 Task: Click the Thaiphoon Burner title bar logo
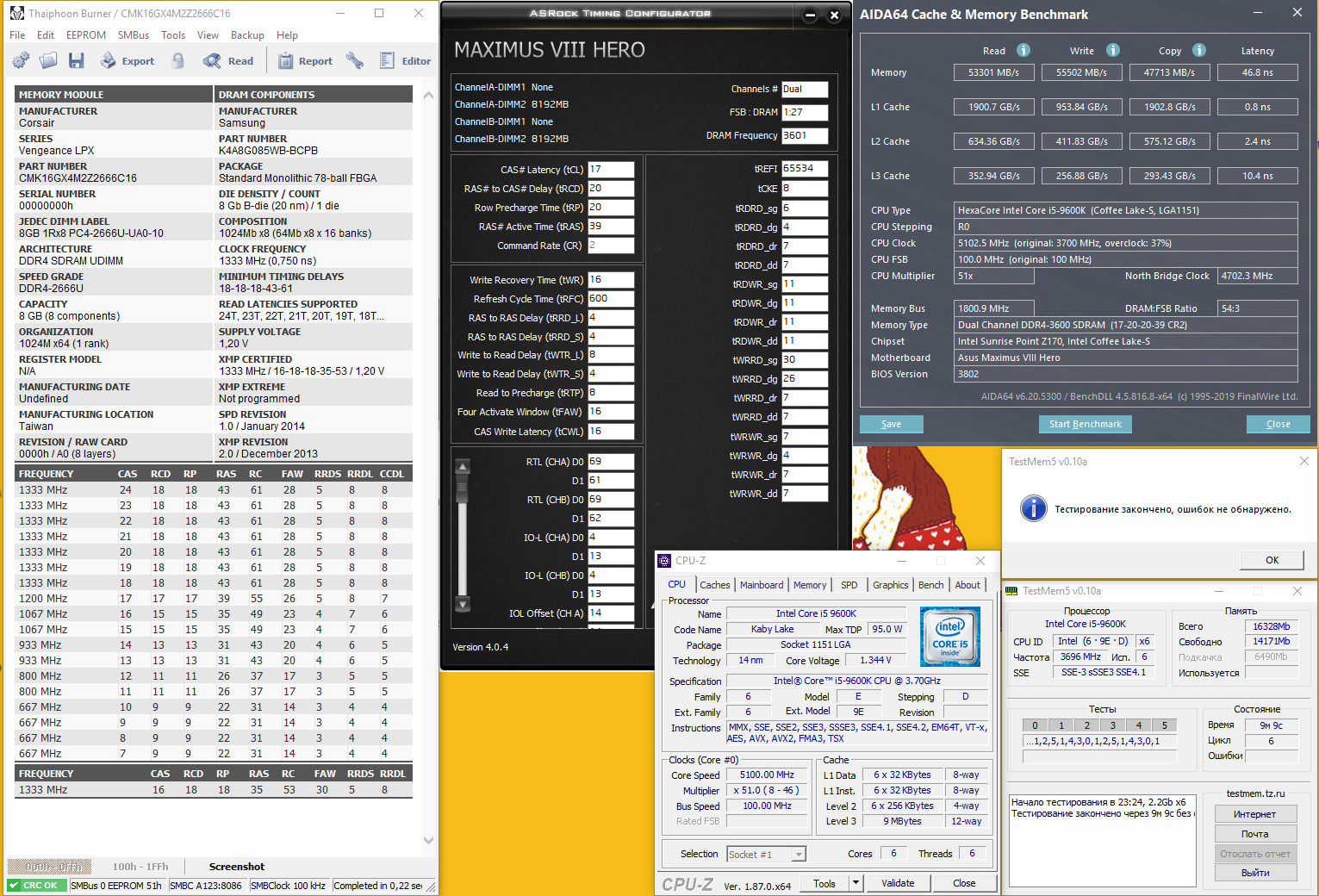coord(17,14)
